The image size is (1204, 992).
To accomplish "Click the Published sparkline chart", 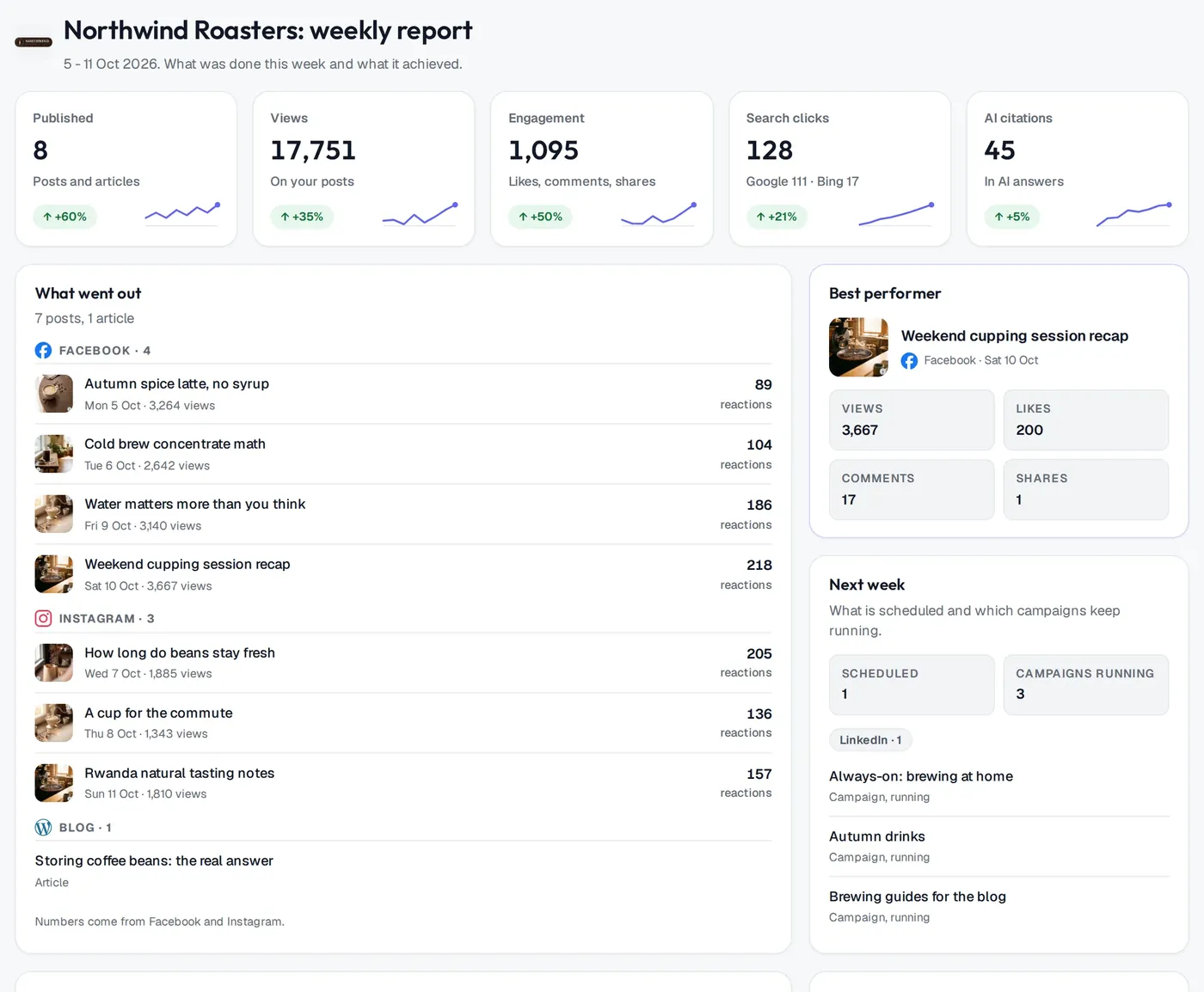I will click(182, 212).
